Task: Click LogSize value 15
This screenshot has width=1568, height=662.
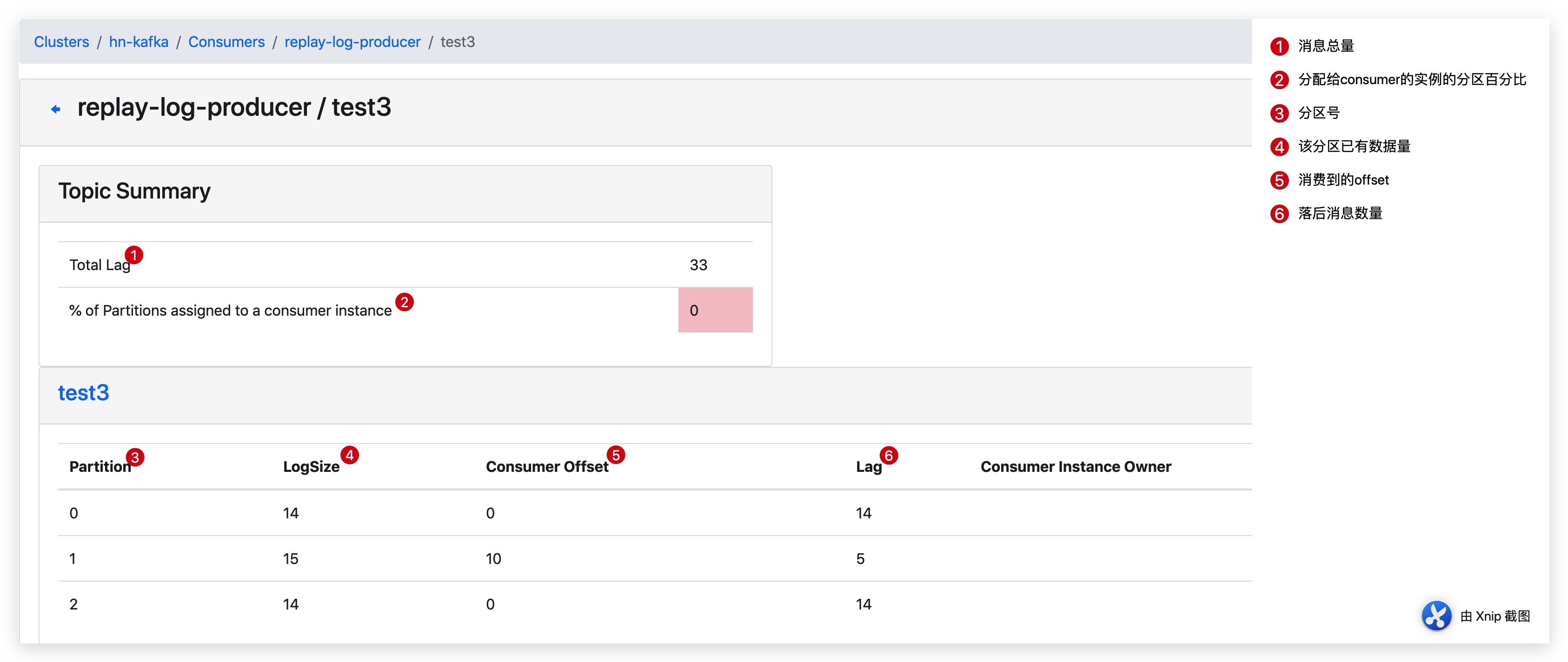Action: (x=290, y=559)
